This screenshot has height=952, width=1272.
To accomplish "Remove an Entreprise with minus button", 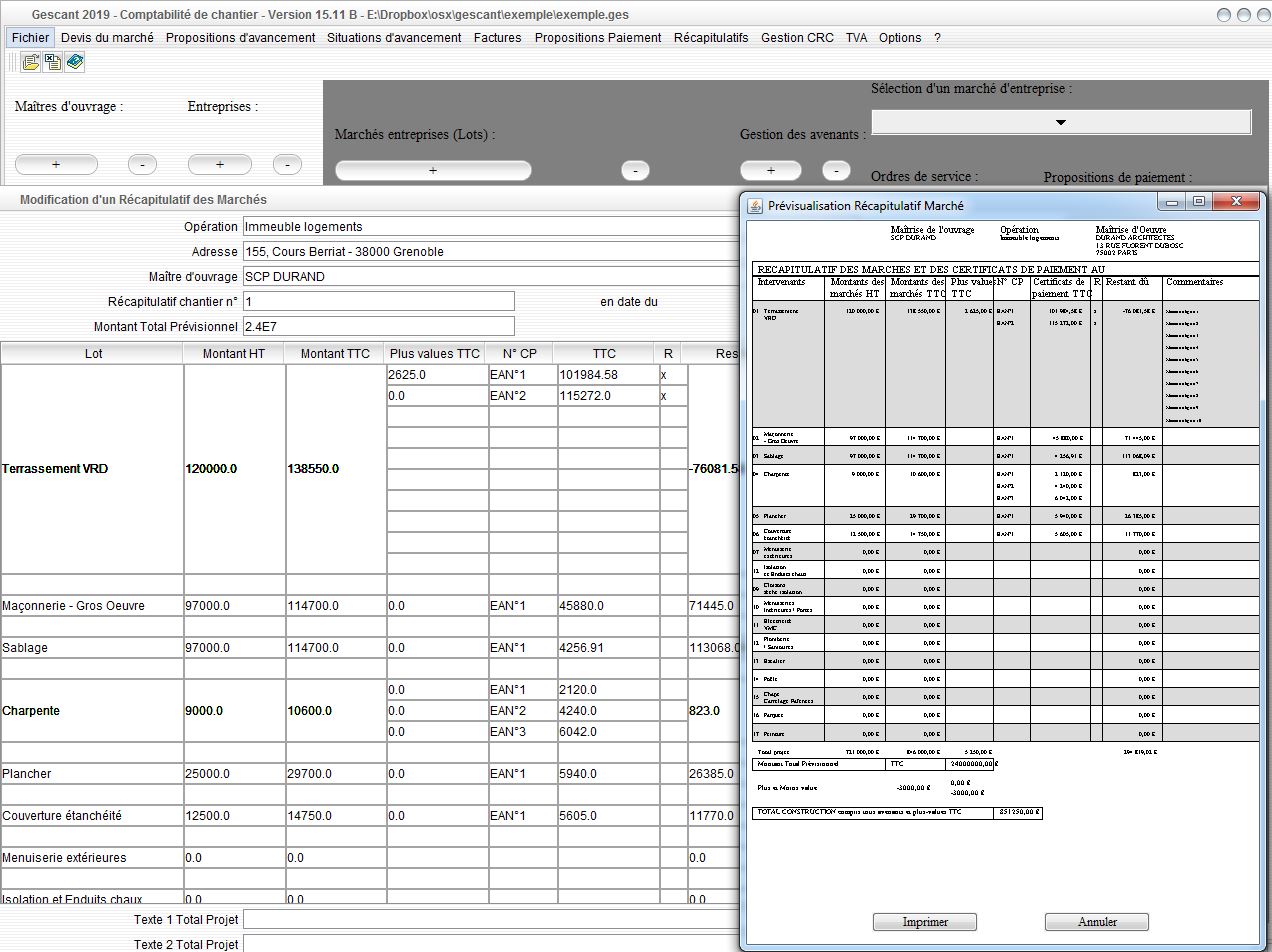I will click(x=287, y=165).
